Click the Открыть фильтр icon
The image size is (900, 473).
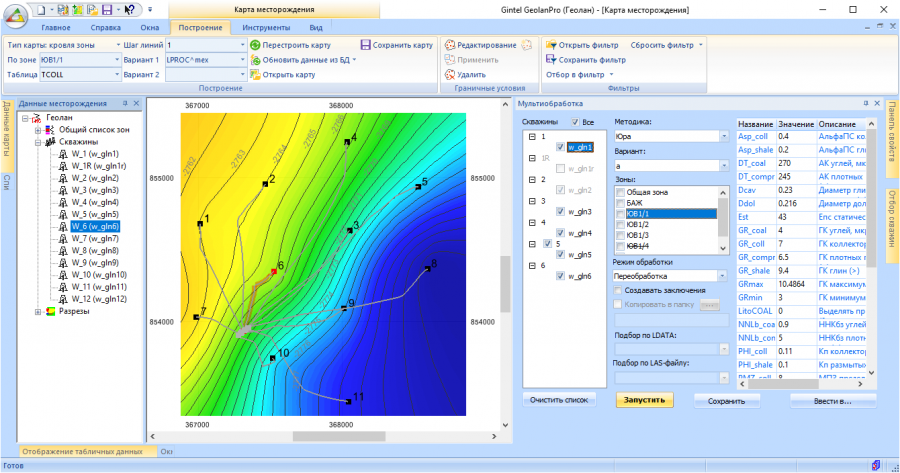point(551,45)
